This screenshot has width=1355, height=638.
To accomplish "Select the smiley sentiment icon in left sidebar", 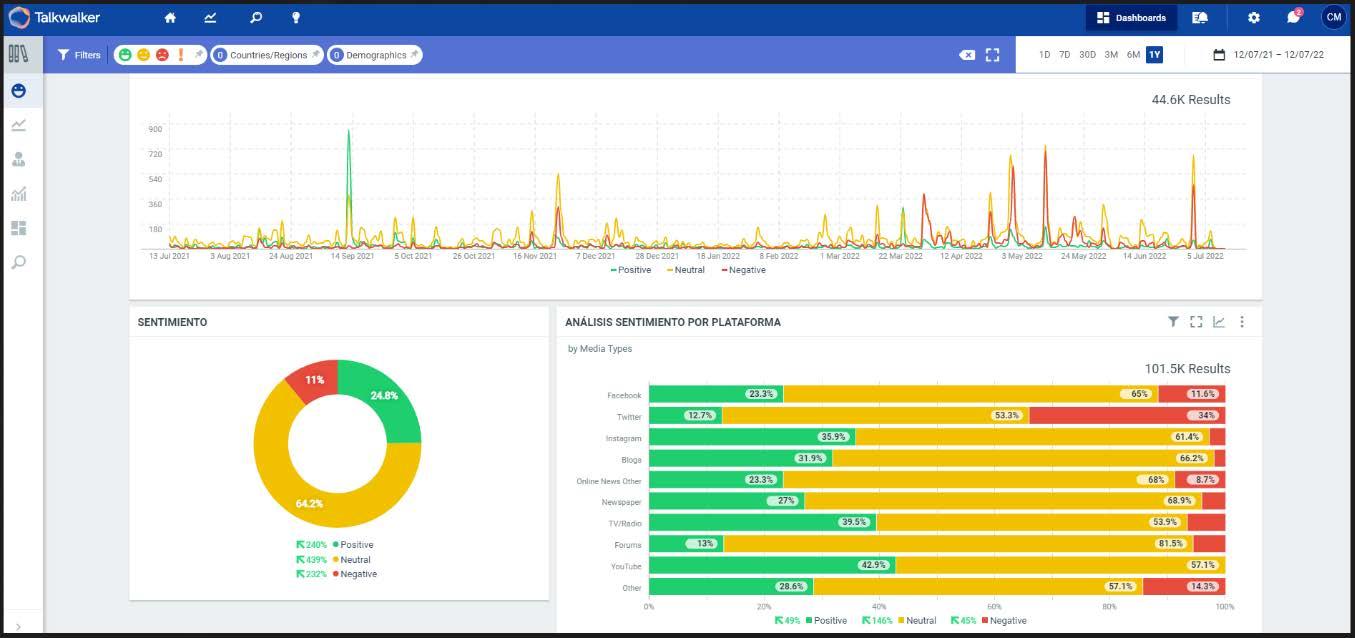I will [x=18, y=91].
